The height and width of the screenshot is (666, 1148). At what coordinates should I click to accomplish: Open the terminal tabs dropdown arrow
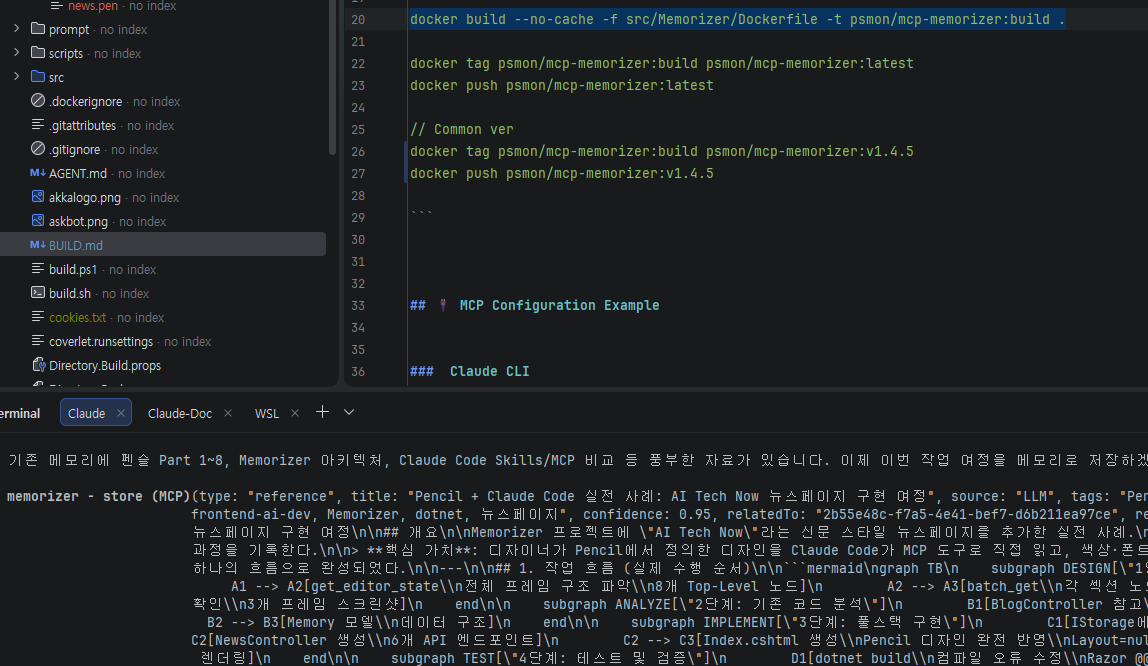[349, 412]
